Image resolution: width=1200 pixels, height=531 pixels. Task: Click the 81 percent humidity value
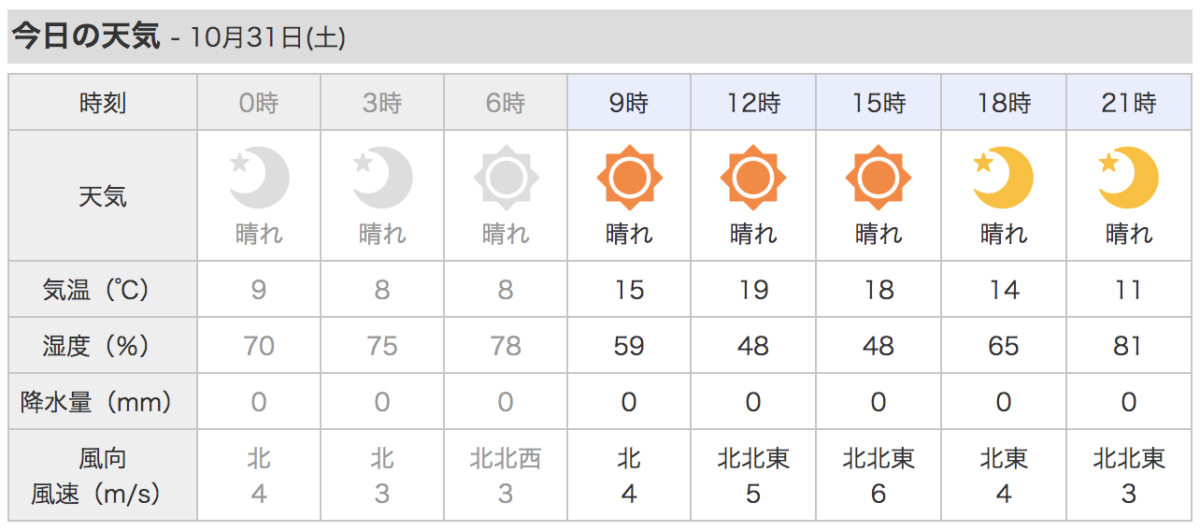tap(1128, 346)
